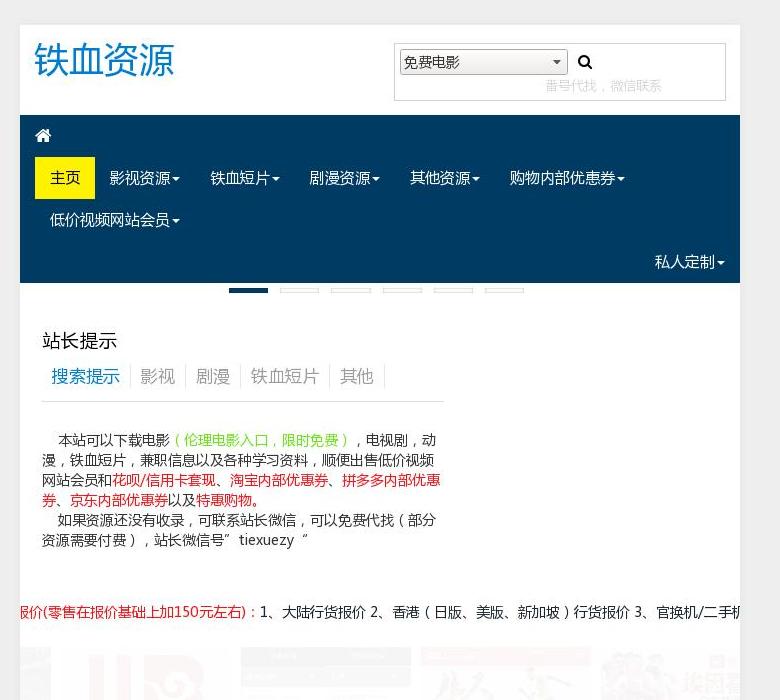Switch to the 搜索提示 tab
Image resolution: width=780 pixels, height=700 pixels.
tap(86, 376)
